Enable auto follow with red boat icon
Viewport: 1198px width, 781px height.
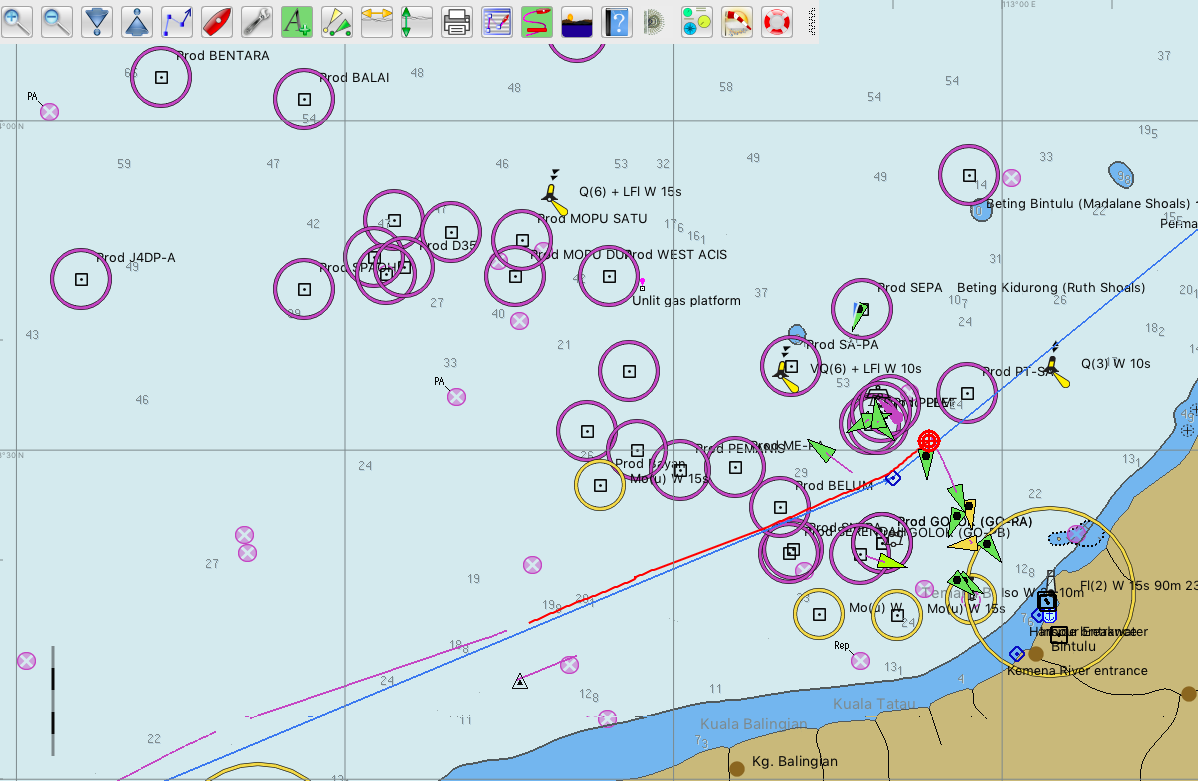click(217, 21)
